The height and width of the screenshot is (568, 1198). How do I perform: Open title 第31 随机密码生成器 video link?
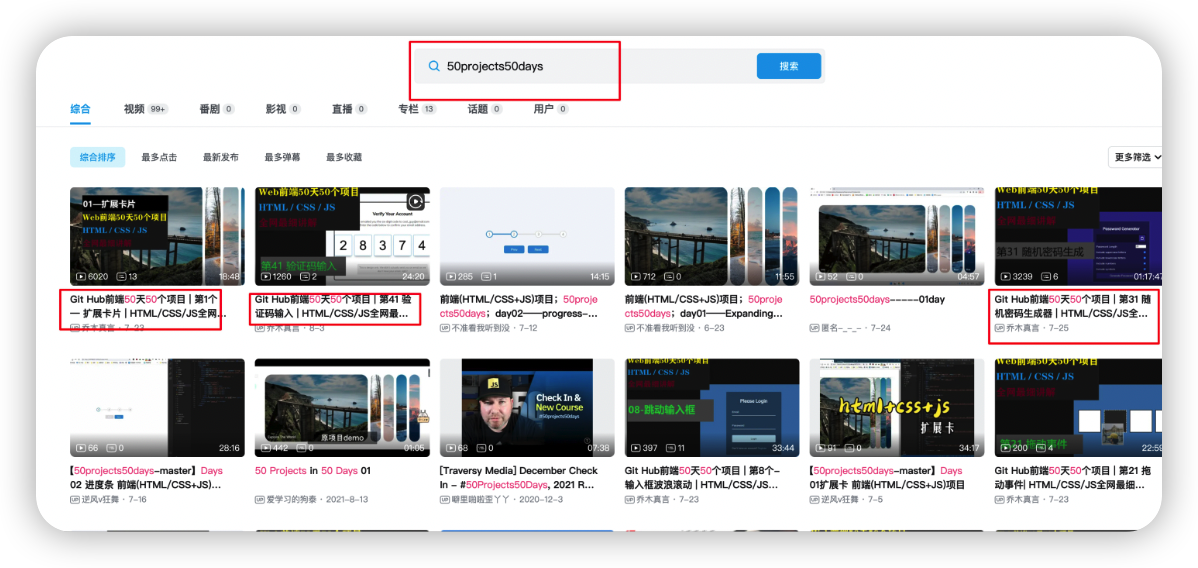pyautogui.click(x=1072, y=307)
